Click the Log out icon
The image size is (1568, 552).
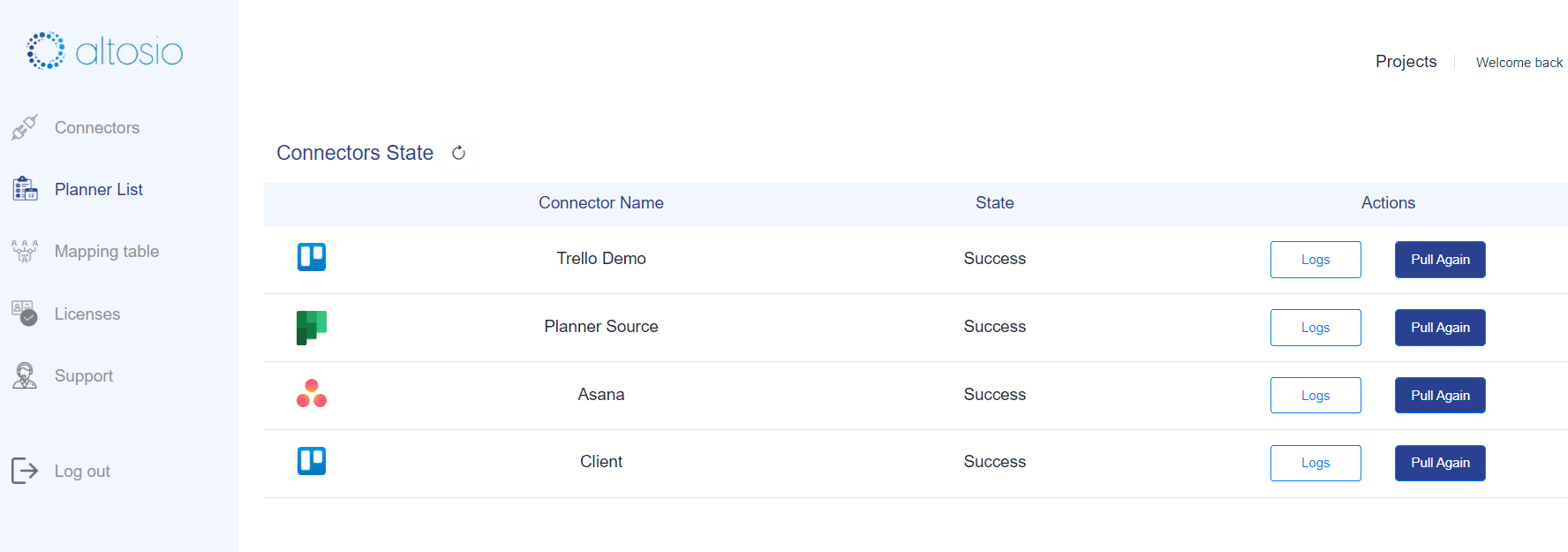[25, 471]
